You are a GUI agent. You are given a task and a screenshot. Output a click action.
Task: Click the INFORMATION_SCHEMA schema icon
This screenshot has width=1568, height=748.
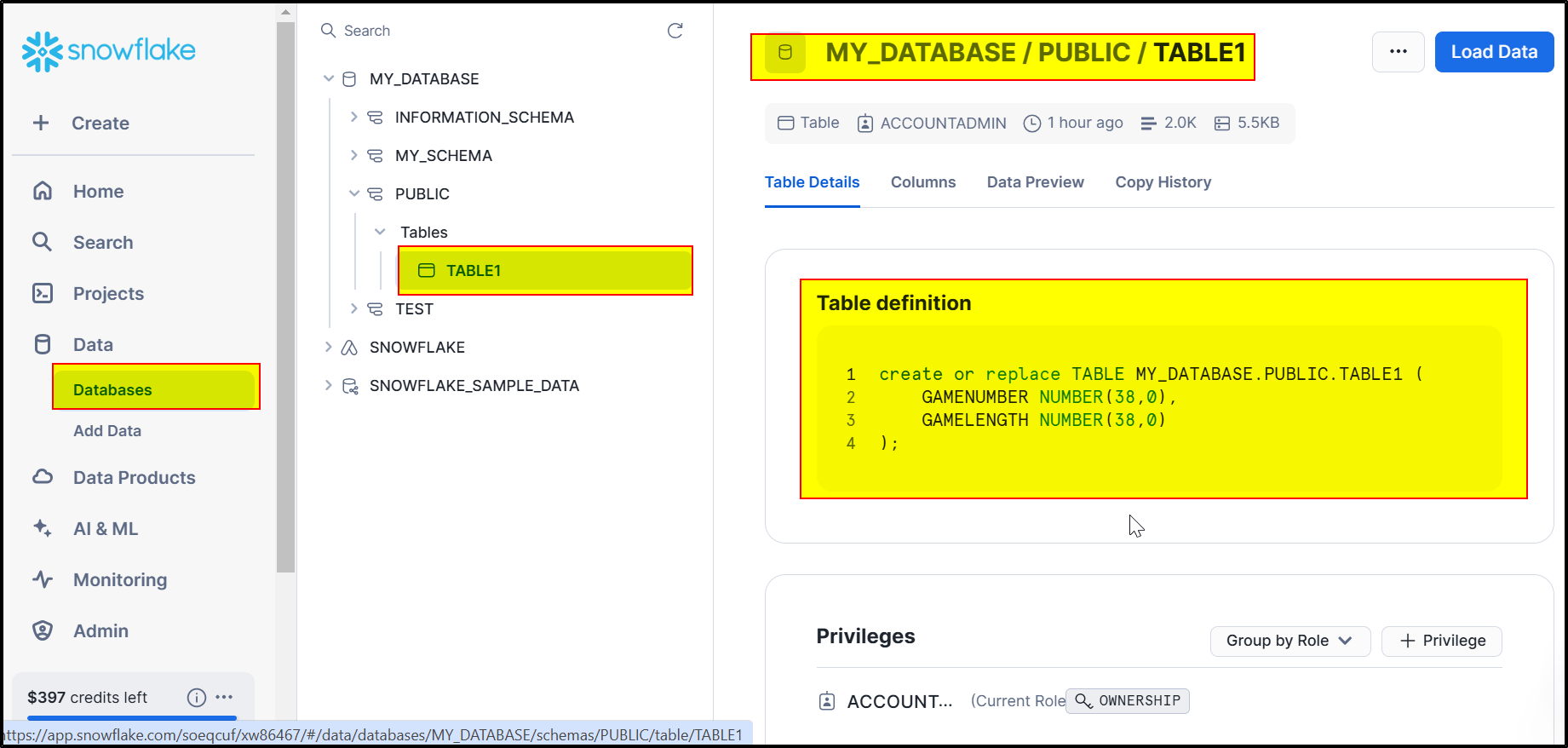click(375, 118)
